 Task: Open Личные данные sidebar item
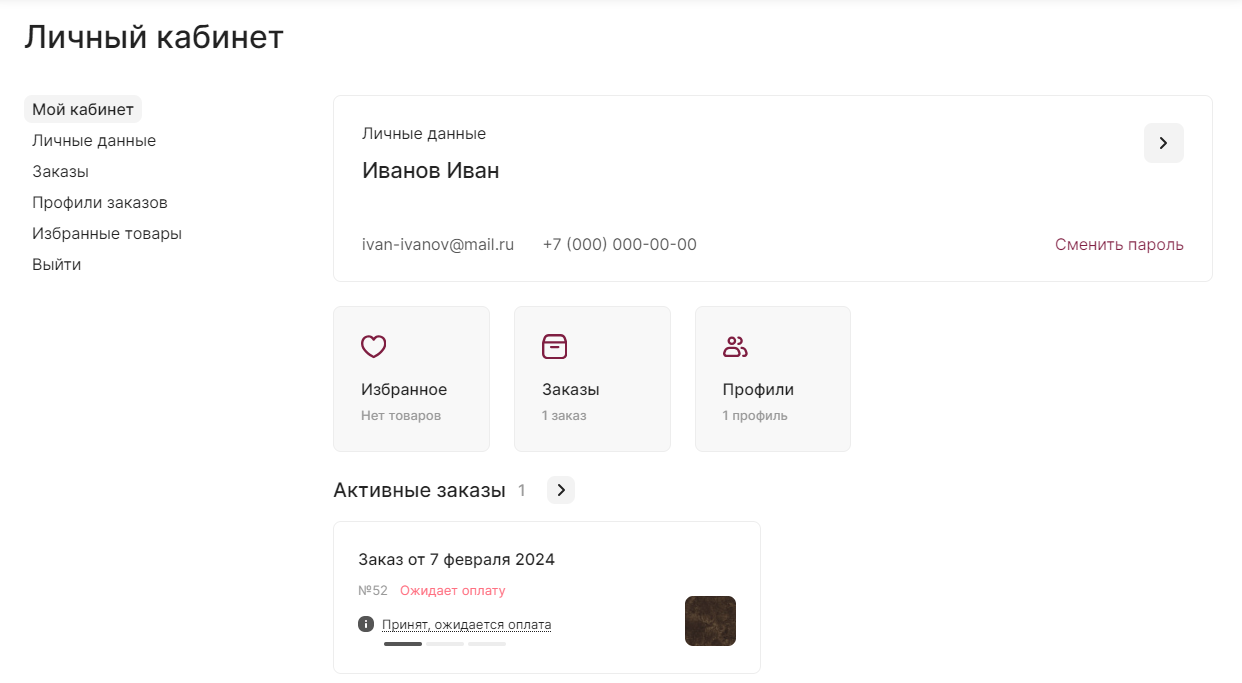[x=94, y=140]
